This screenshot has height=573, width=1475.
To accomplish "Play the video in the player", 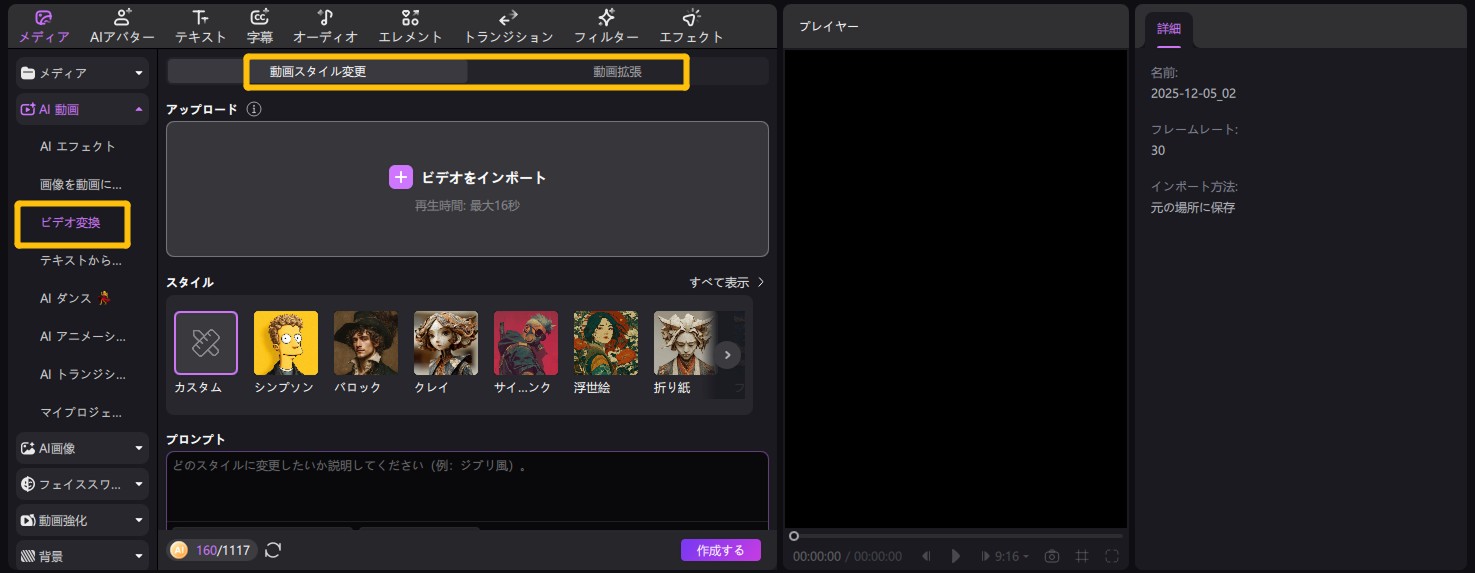I will pos(956,556).
